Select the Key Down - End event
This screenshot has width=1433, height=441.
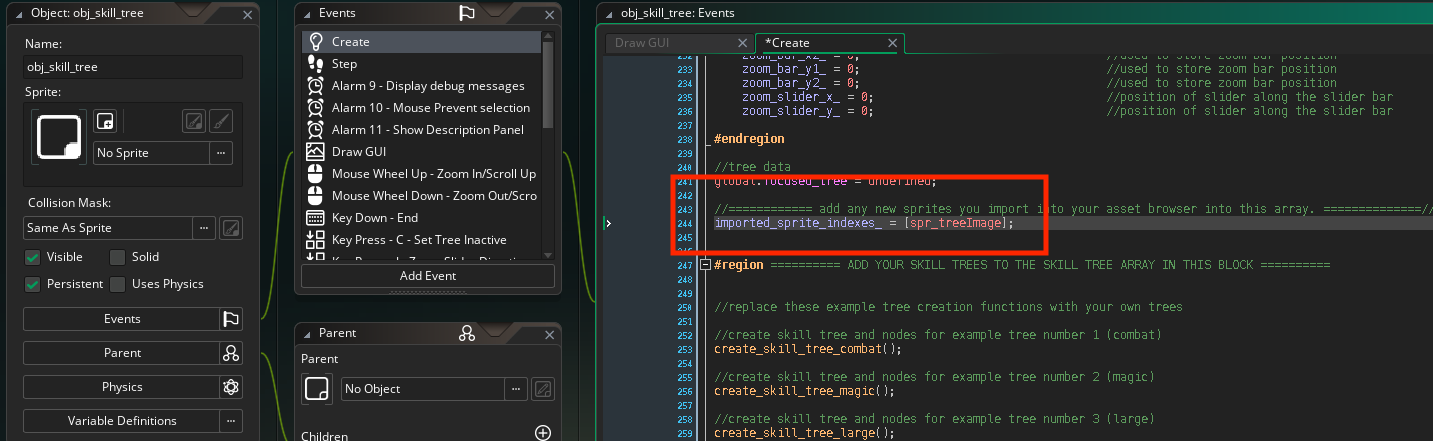point(421,218)
